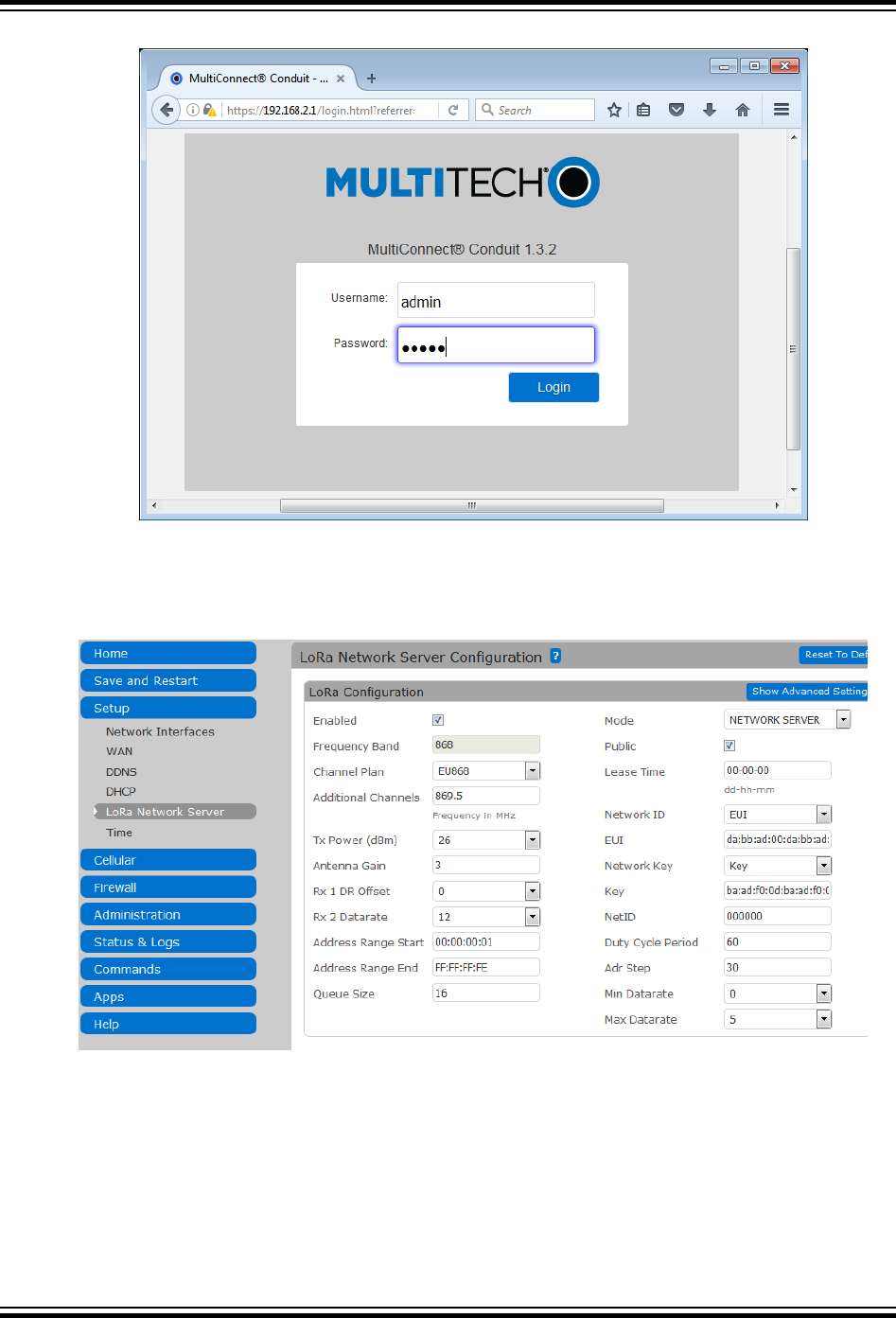Image resolution: width=896 pixels, height=1318 pixels.
Task: Open Status & Logs menu section
Action: 167,942
